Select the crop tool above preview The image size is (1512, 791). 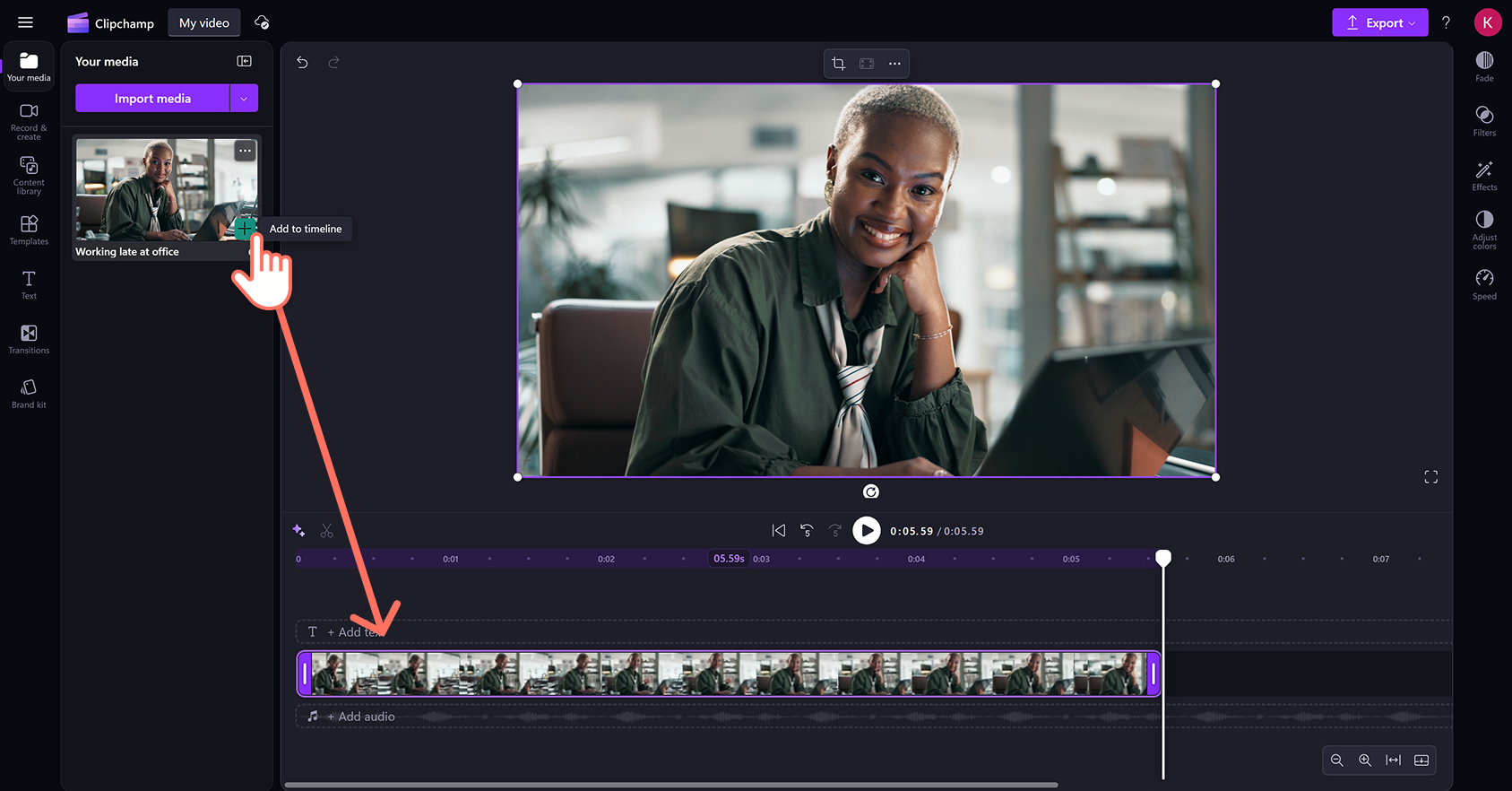(838, 64)
